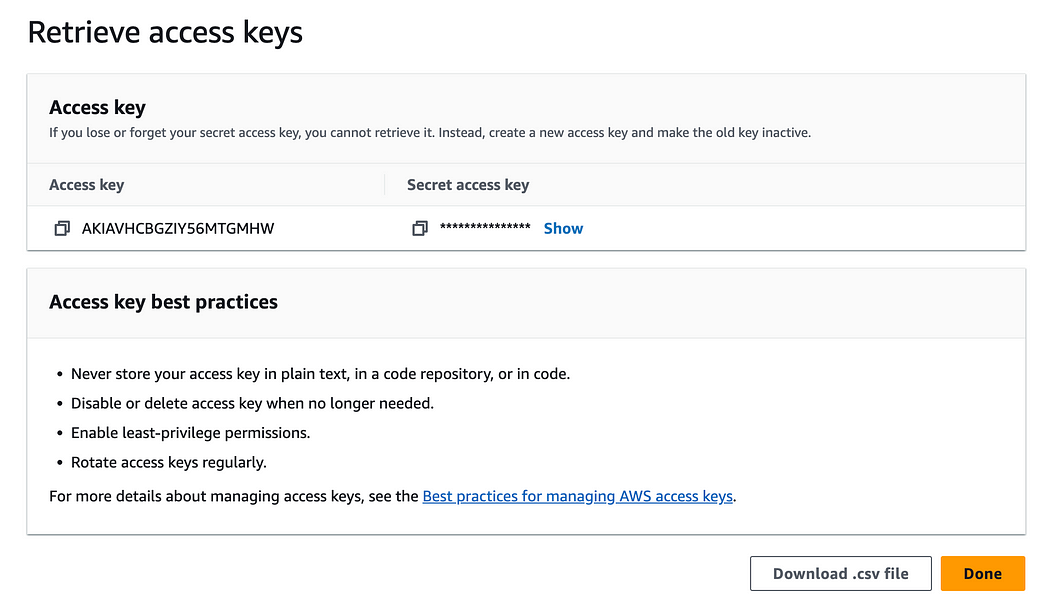Click the Secret access key column header

[468, 185]
